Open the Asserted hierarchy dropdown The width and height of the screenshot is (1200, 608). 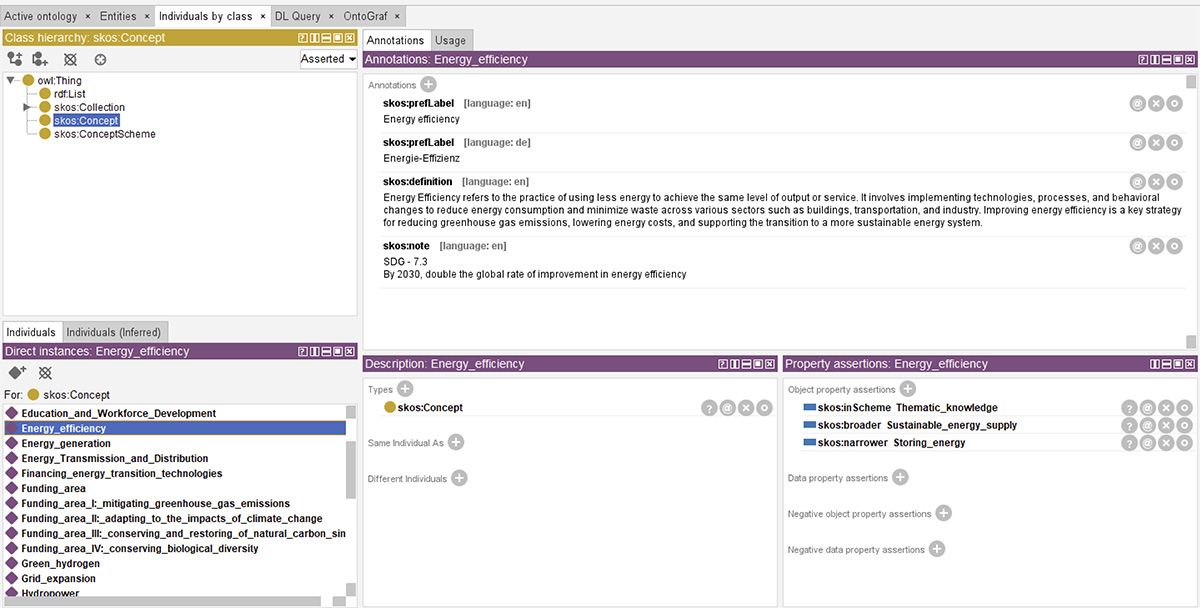point(328,59)
